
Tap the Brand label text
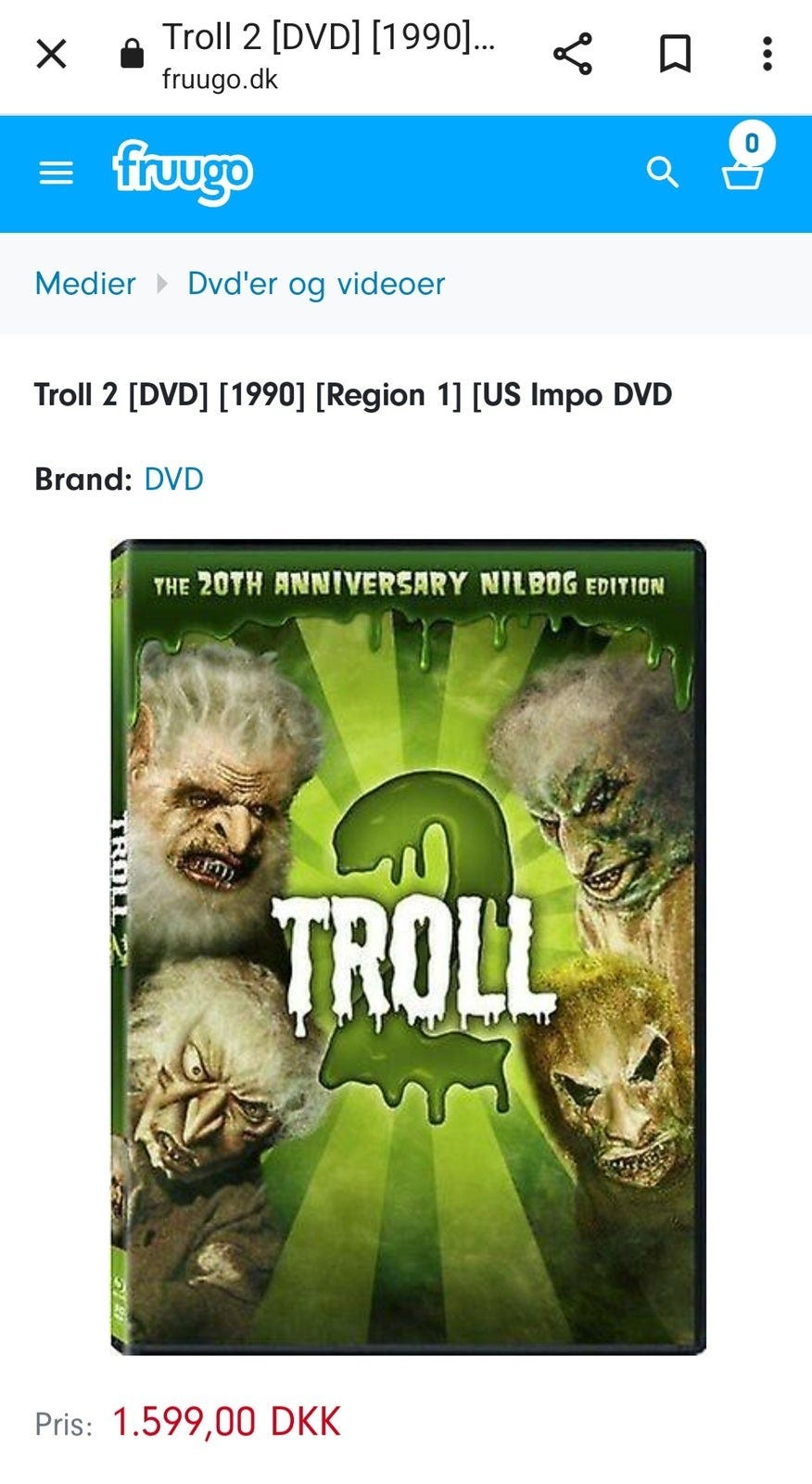[83, 480]
